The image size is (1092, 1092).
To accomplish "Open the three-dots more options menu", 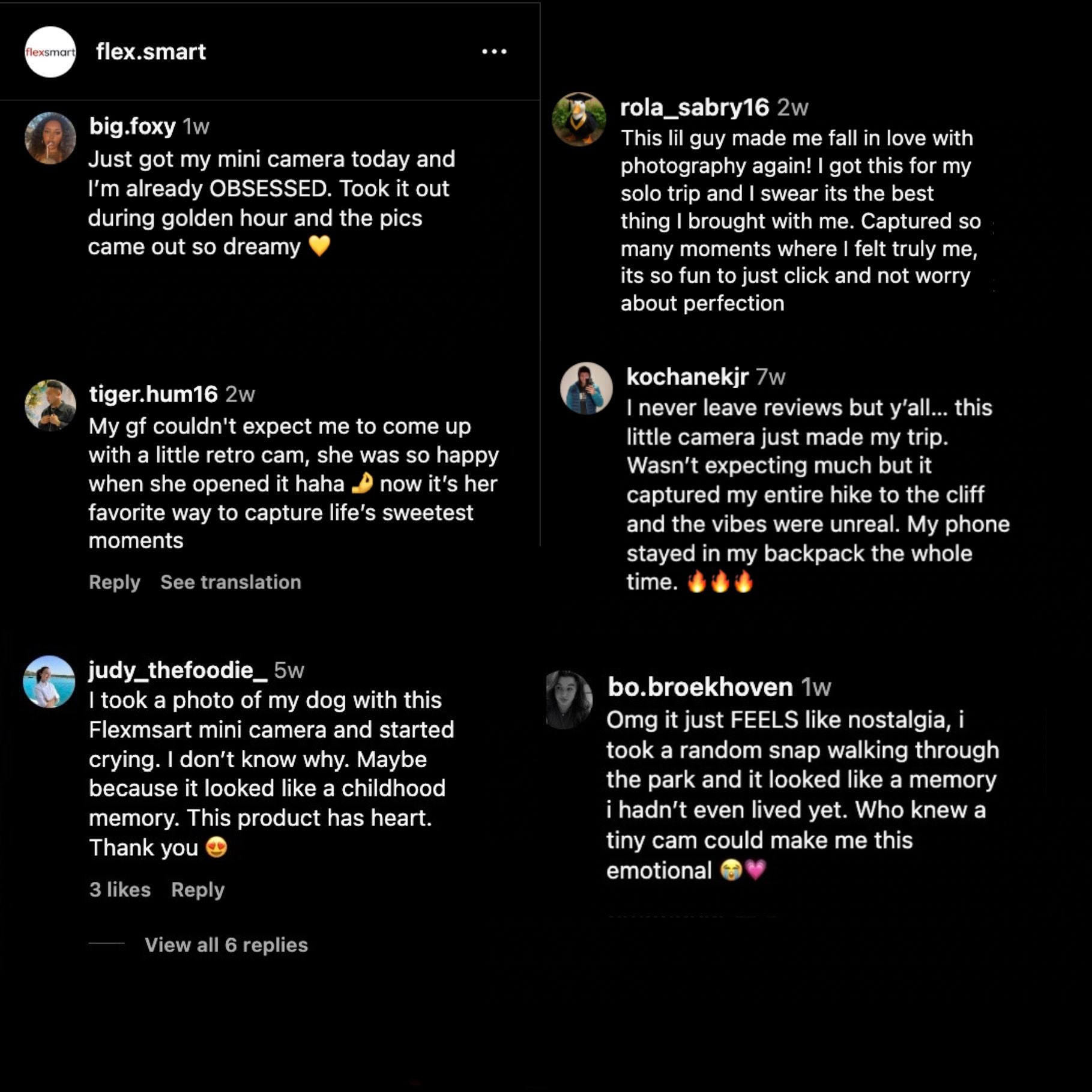I will [494, 52].
